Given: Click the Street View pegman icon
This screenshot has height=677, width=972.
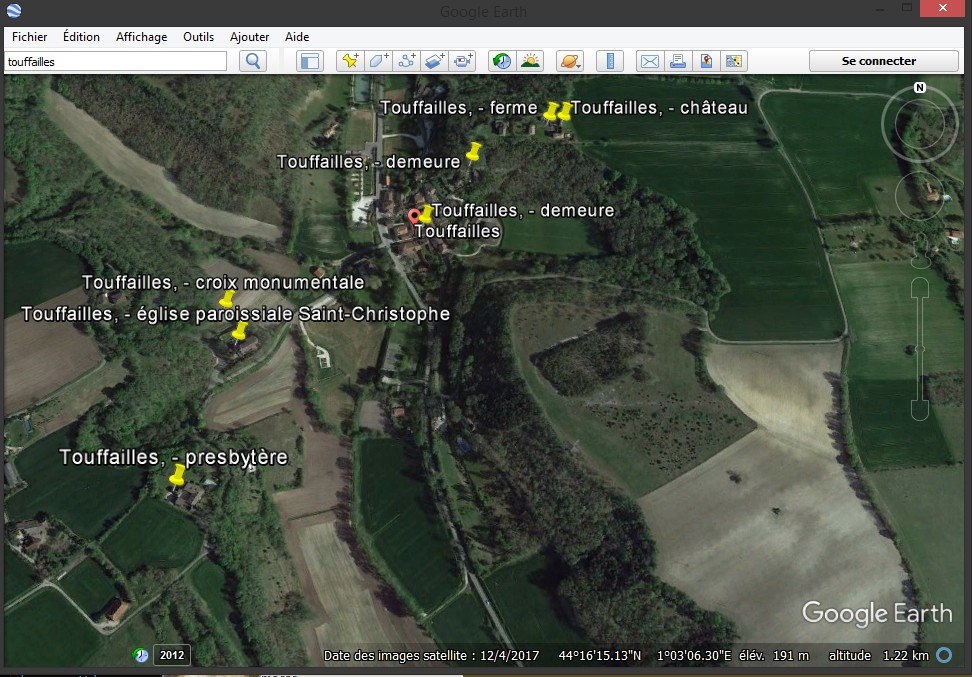Looking at the screenshot, I should click(x=921, y=250).
